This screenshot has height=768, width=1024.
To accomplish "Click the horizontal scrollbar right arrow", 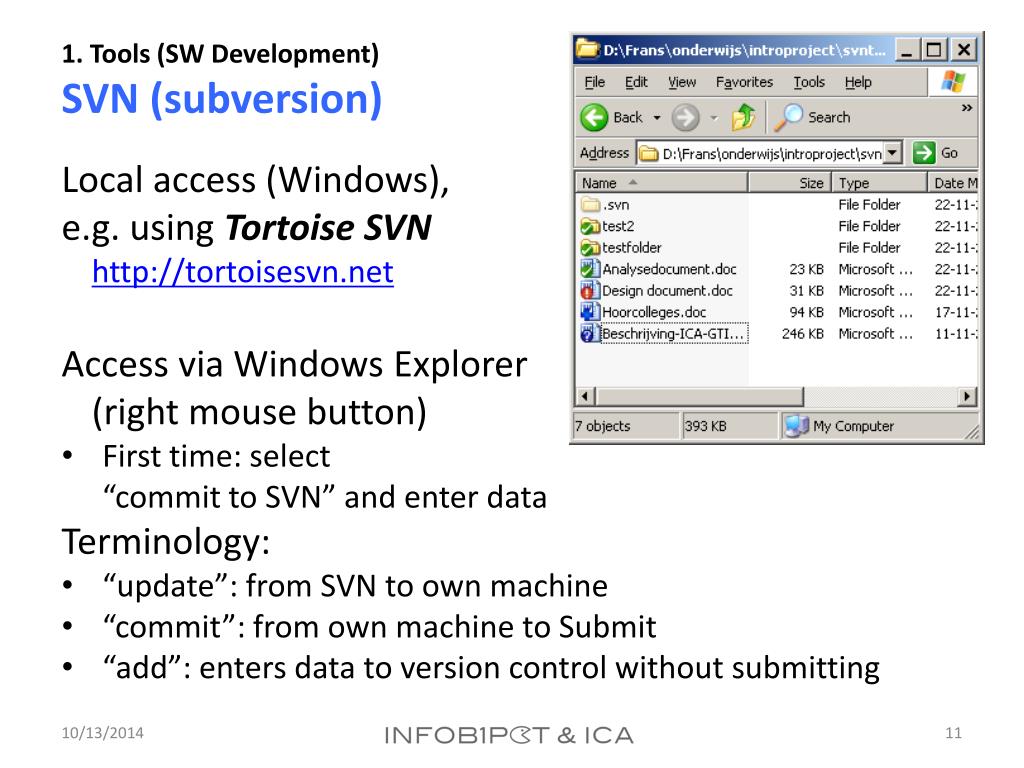I will pos(967,396).
